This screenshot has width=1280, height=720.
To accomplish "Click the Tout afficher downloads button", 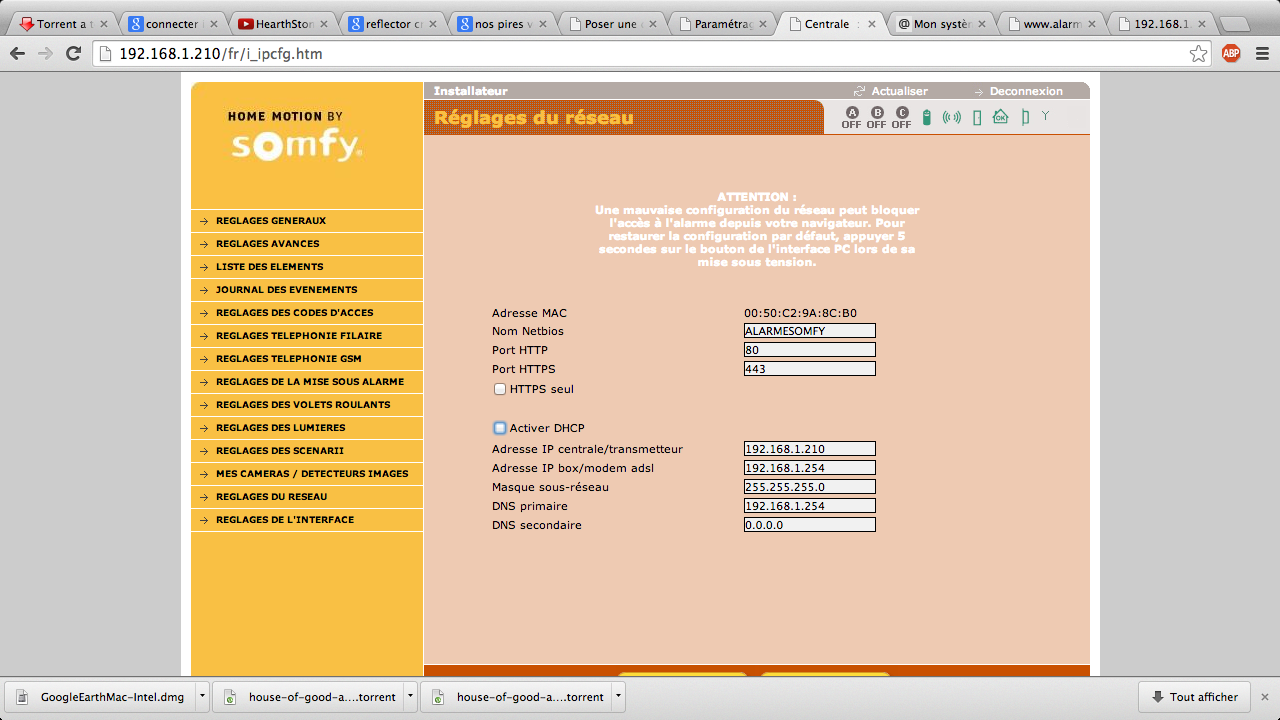I will tap(1194, 697).
